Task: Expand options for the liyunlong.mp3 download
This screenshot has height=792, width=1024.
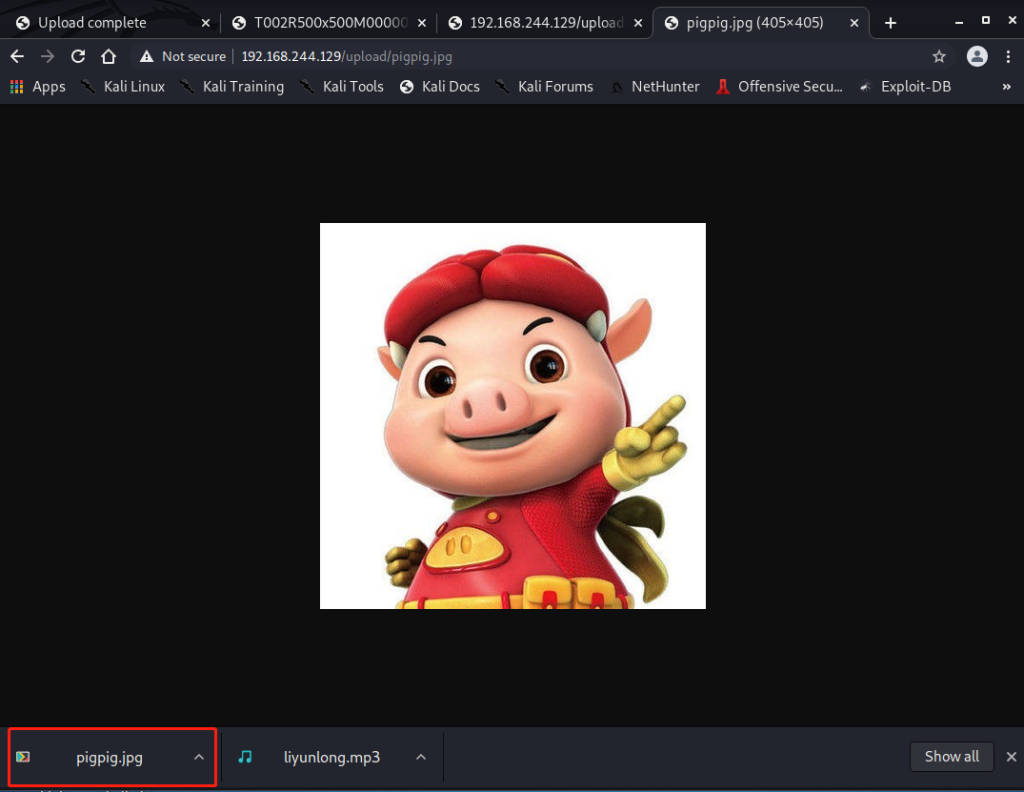Action: point(421,757)
